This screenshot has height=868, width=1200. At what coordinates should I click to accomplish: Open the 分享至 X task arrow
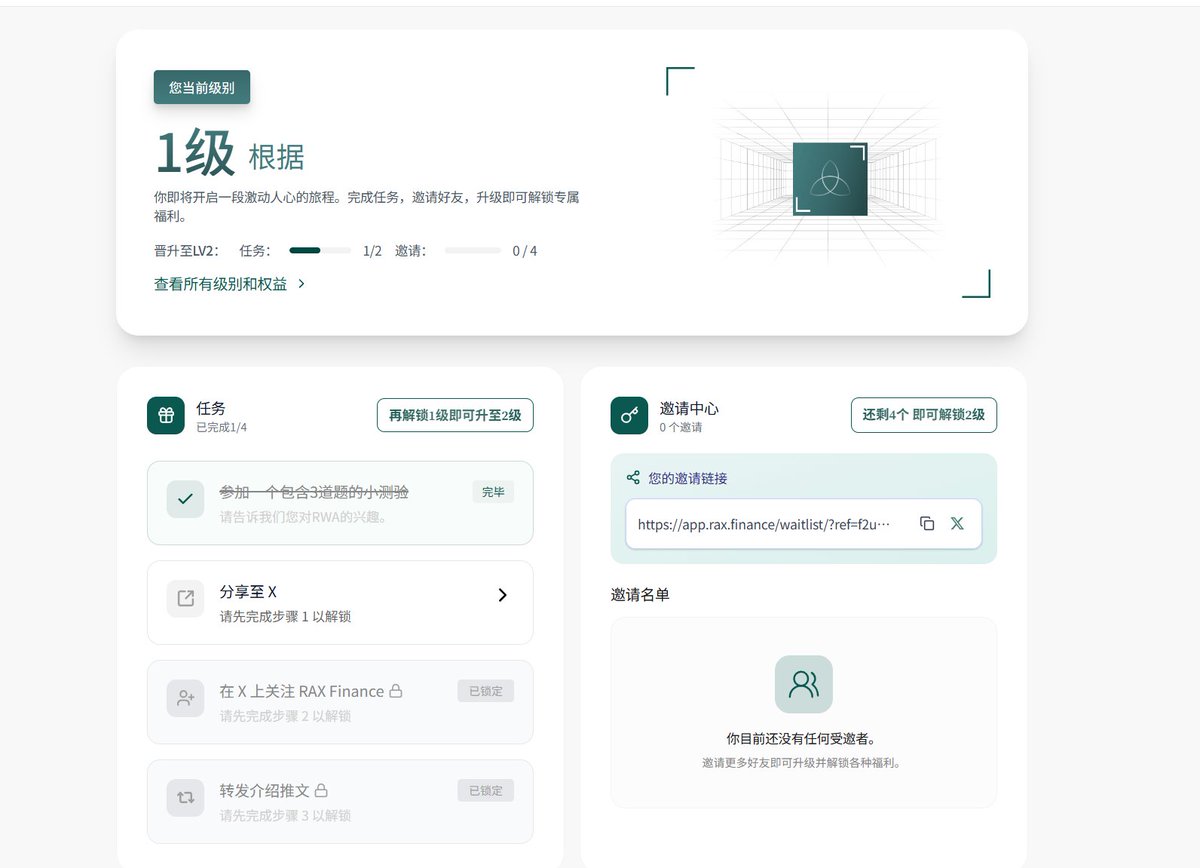[x=503, y=595]
